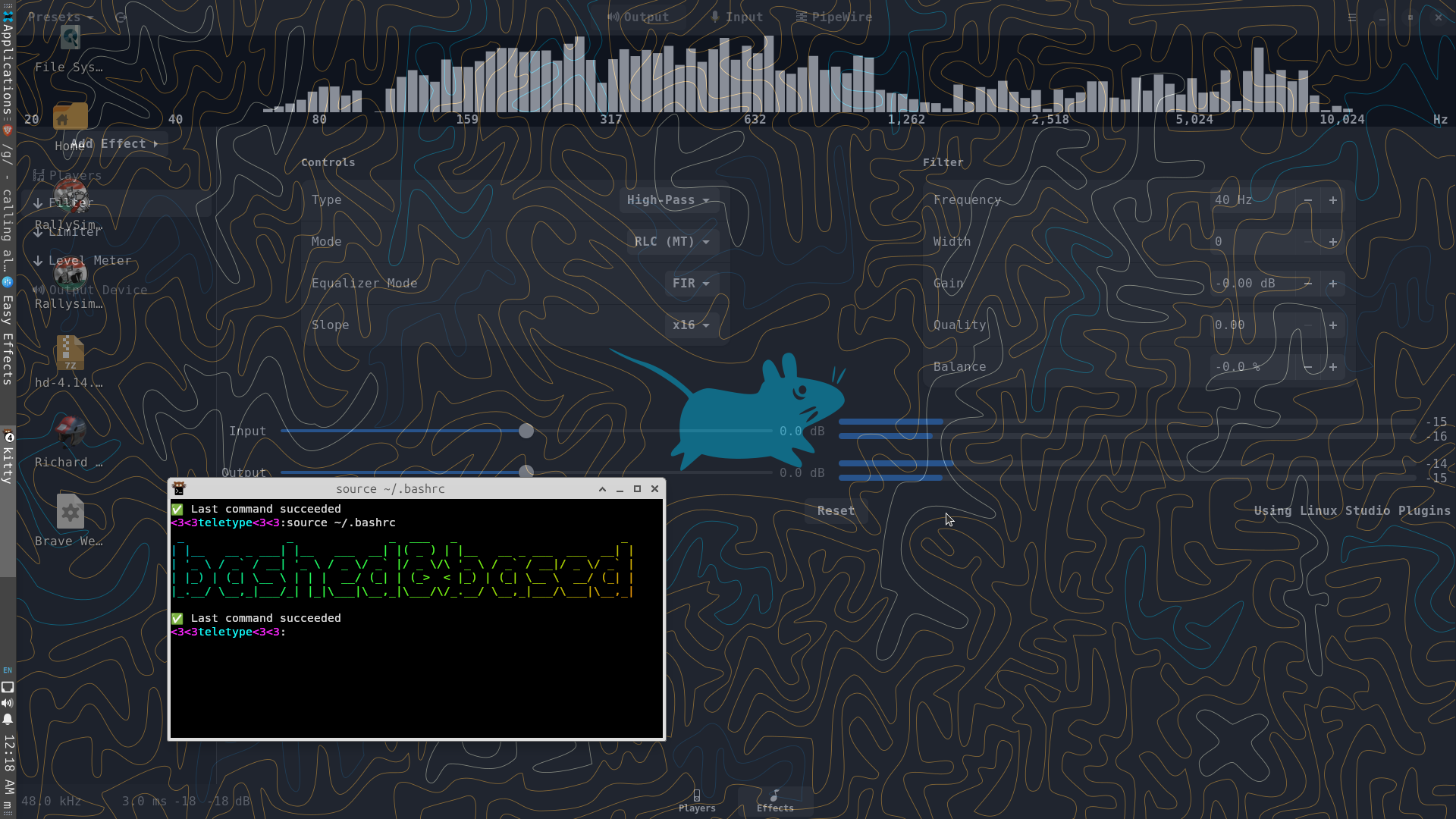Select the Filter effect in the list

[x=115, y=203]
